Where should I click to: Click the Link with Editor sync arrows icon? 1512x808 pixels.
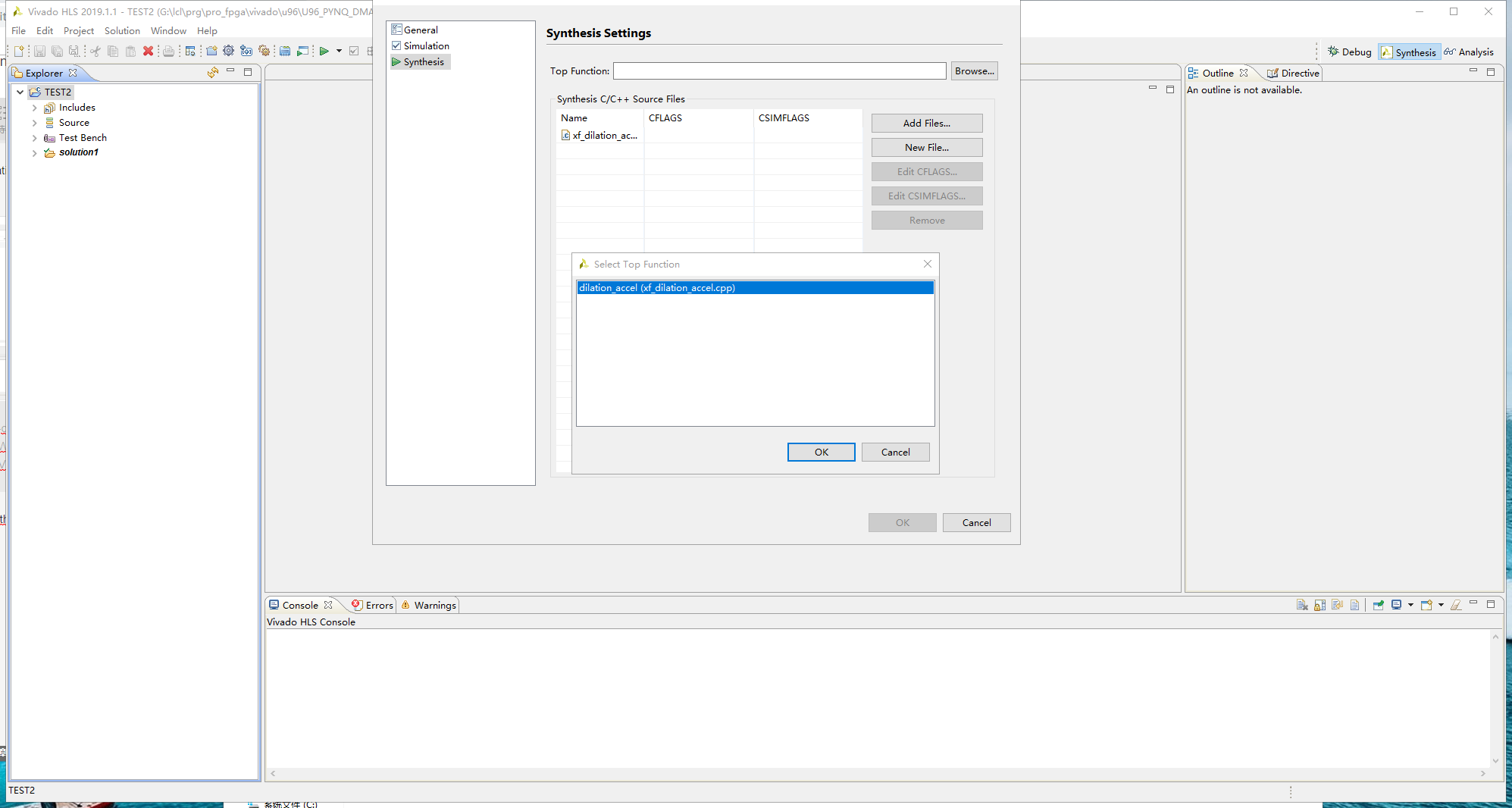pos(213,72)
